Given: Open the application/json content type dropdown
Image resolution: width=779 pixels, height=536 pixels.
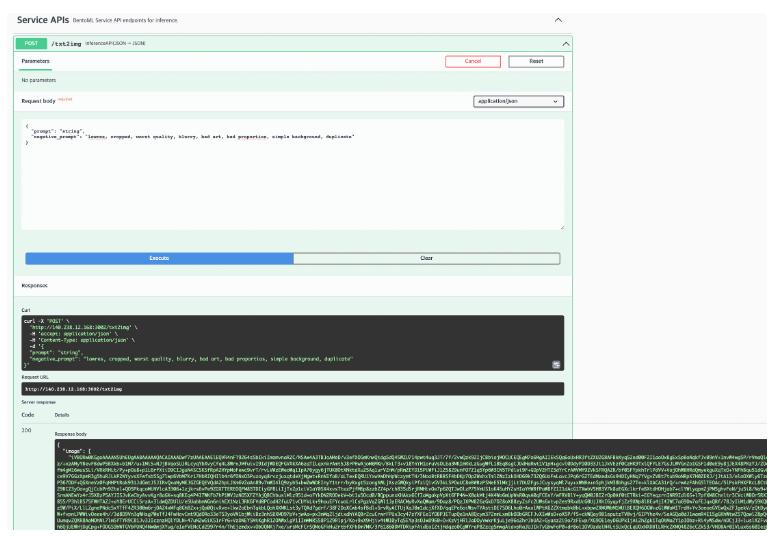Looking at the screenshot, I should click(x=518, y=101).
